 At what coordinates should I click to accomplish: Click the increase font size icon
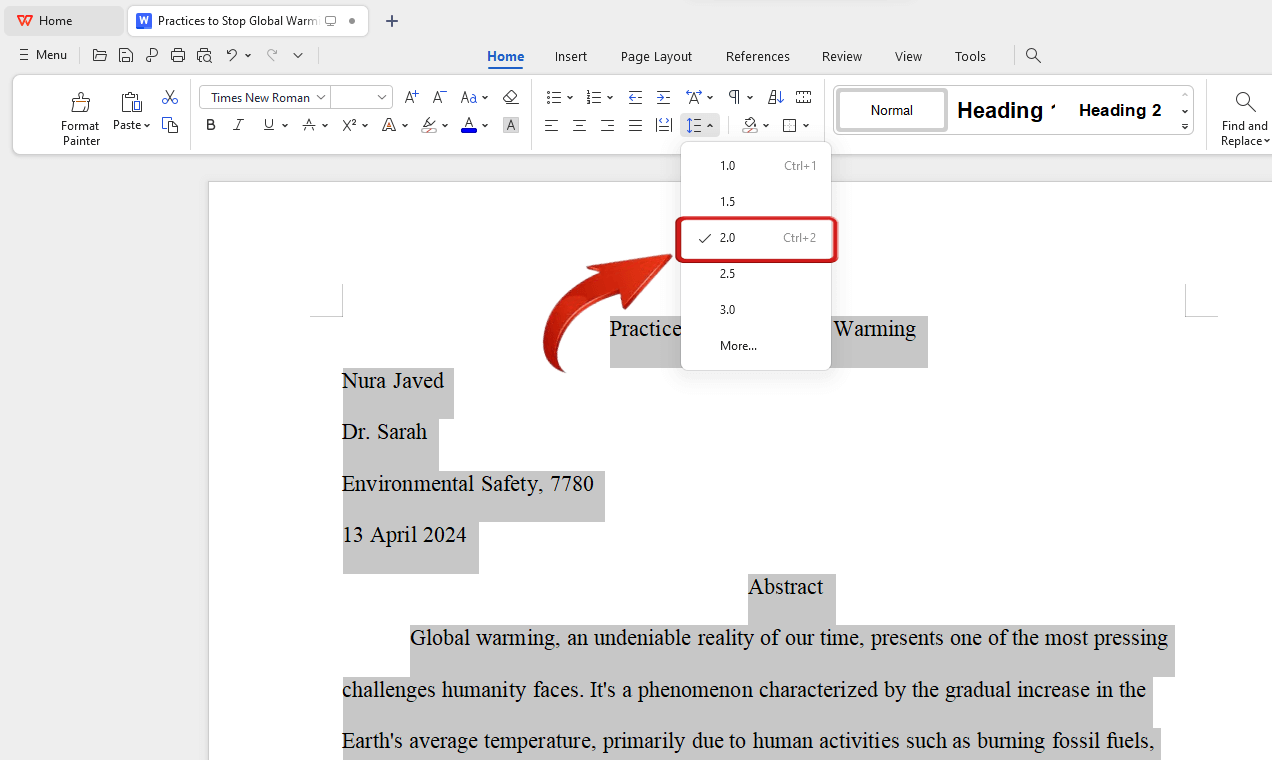[x=411, y=97]
